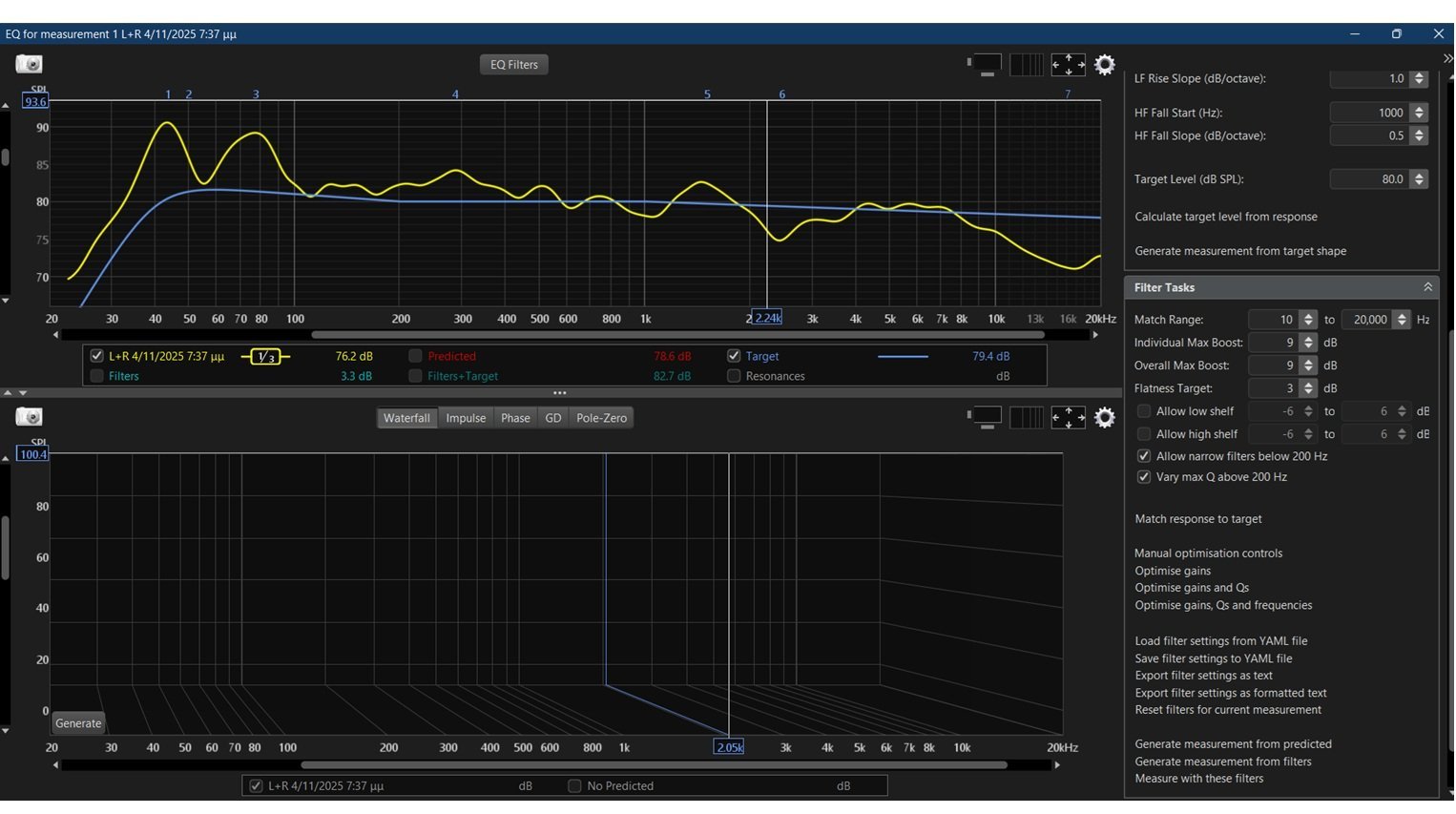Switch to the Impulse tab
The image size is (1456, 814).
466,418
